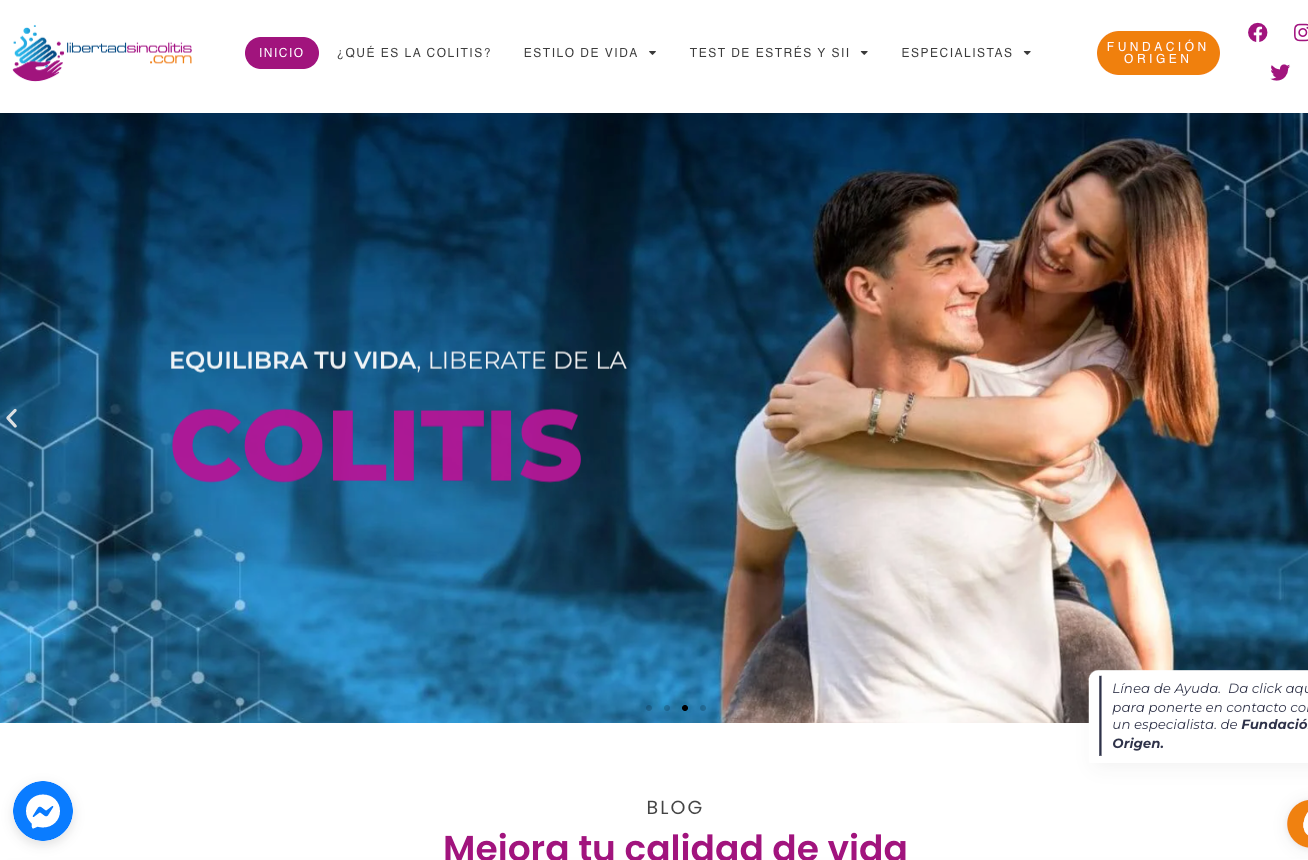Expand the Test de Estrés y SII menu
Screen dimensions: 1308x860
pos(779,53)
